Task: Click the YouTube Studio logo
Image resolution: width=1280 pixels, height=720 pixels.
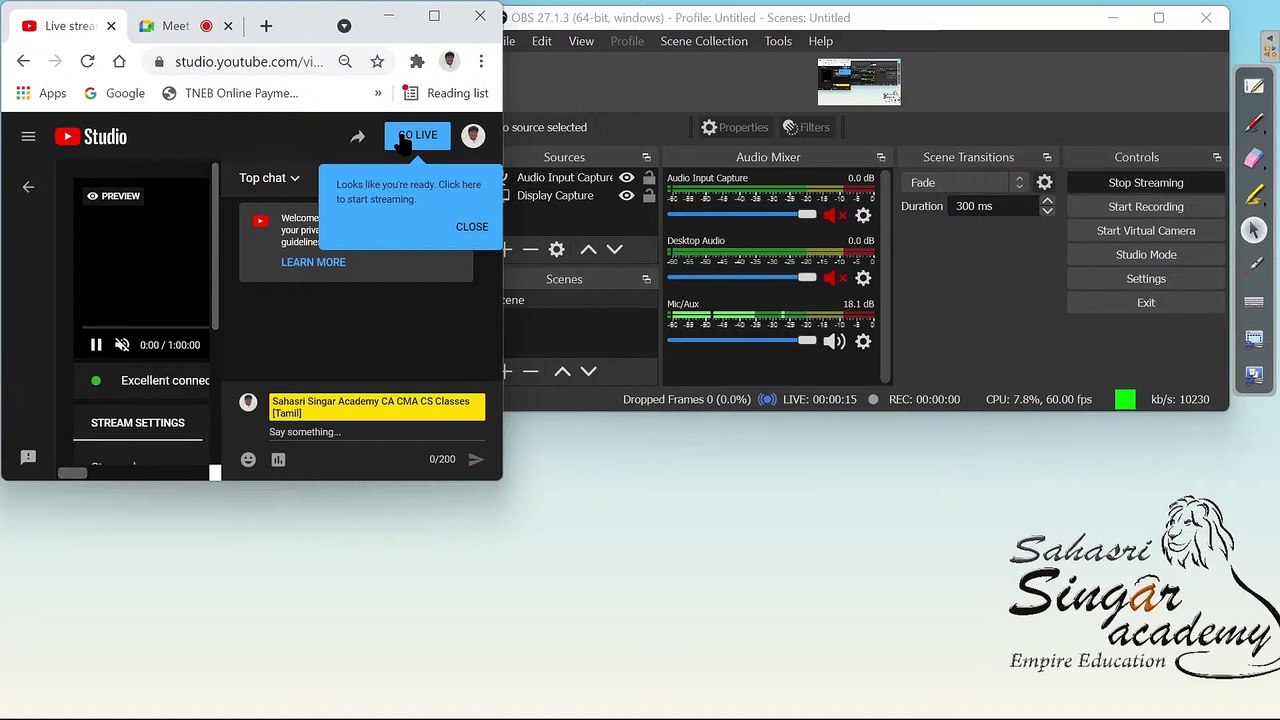Action: (x=91, y=137)
